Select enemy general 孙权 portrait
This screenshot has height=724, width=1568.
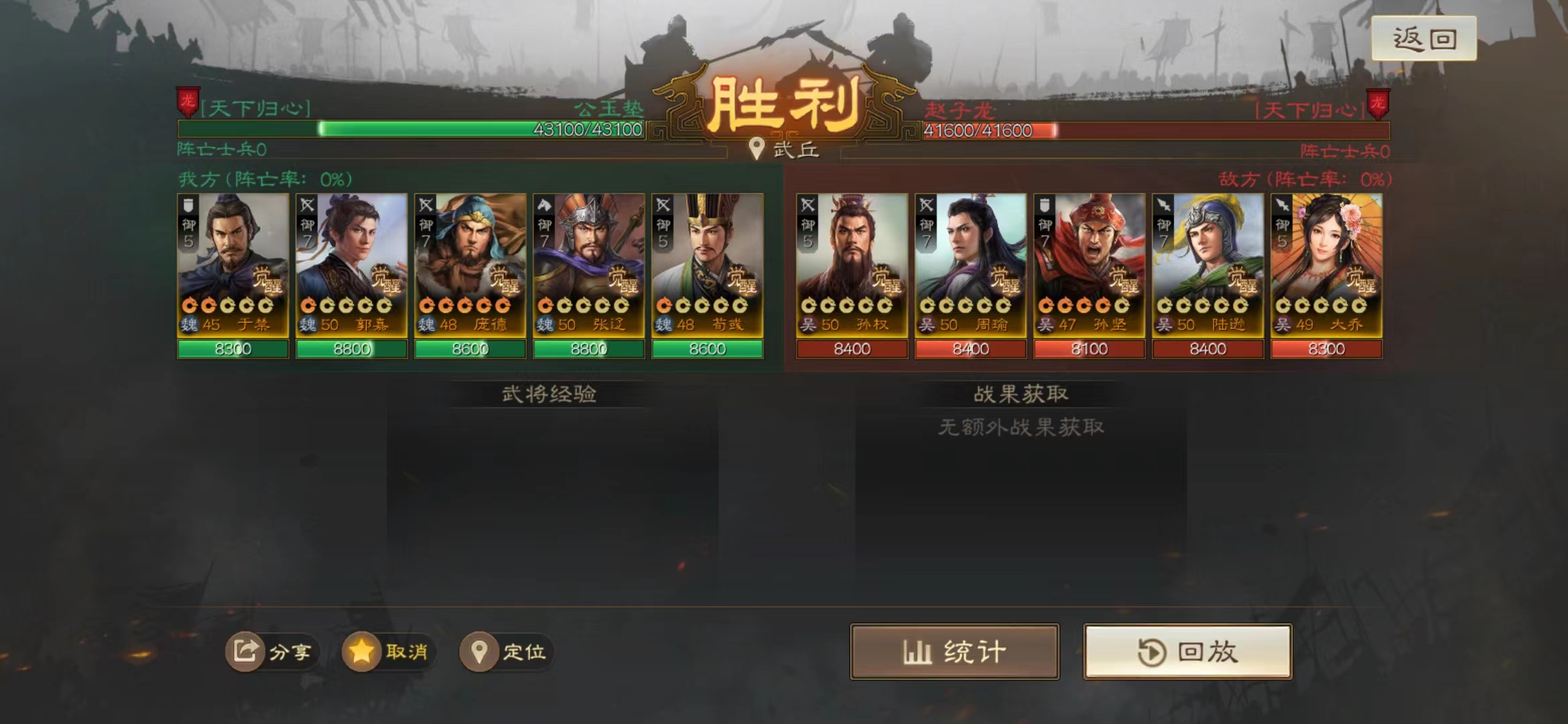(x=852, y=265)
